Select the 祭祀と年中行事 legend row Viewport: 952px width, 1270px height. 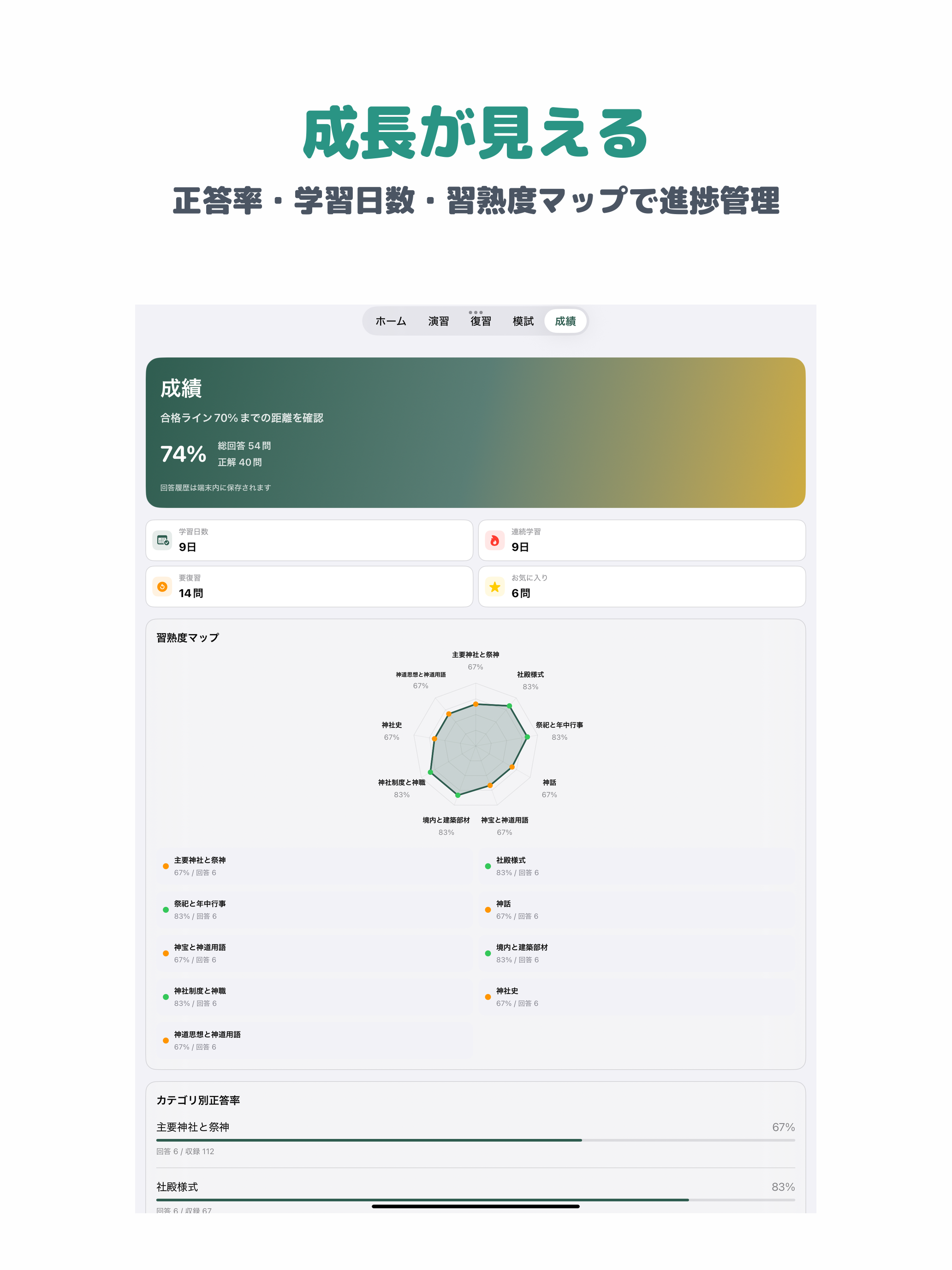point(315,910)
